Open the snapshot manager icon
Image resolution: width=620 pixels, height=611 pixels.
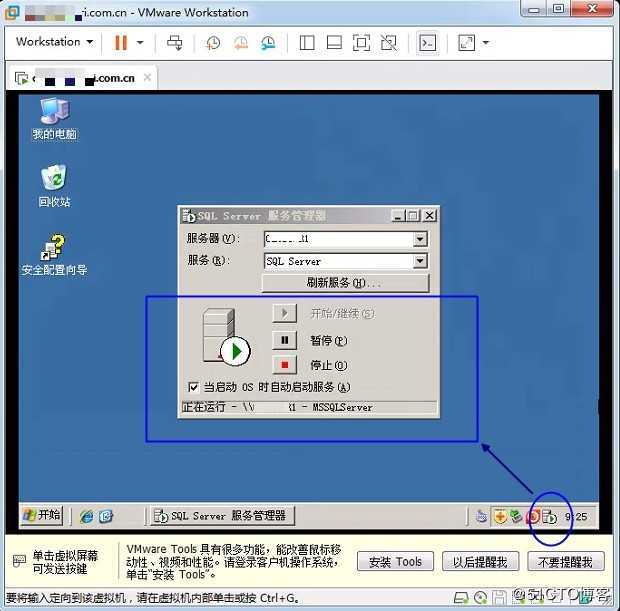tap(268, 43)
